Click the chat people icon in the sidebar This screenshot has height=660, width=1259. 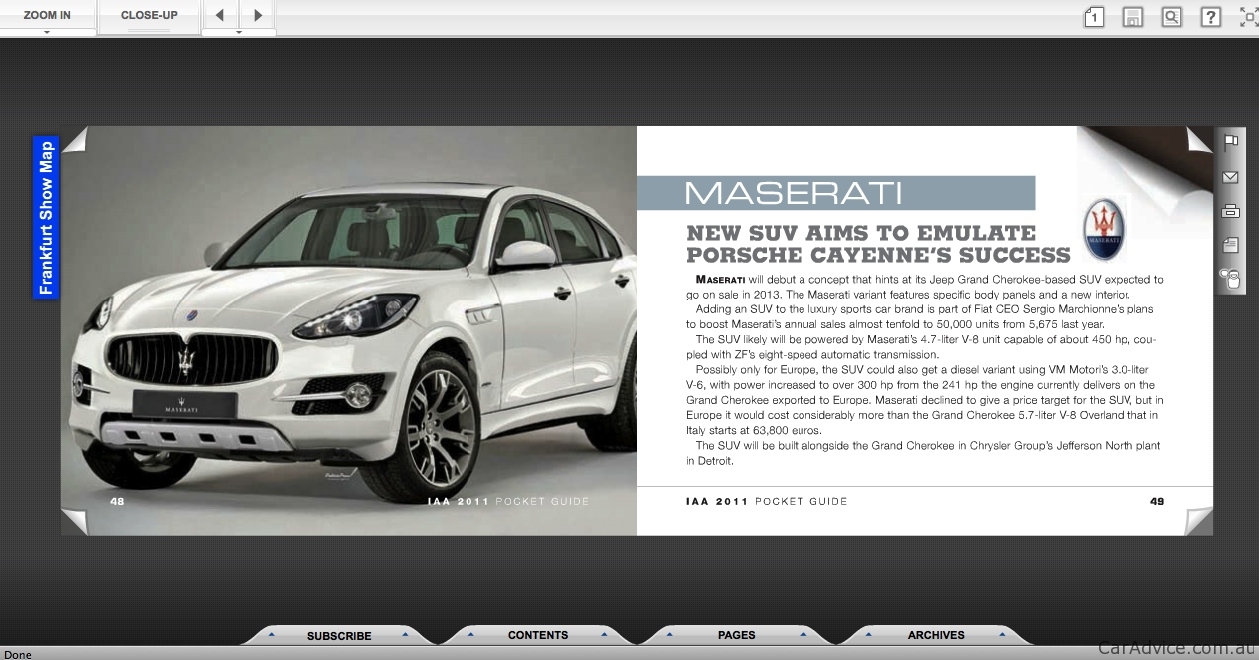[x=1230, y=279]
